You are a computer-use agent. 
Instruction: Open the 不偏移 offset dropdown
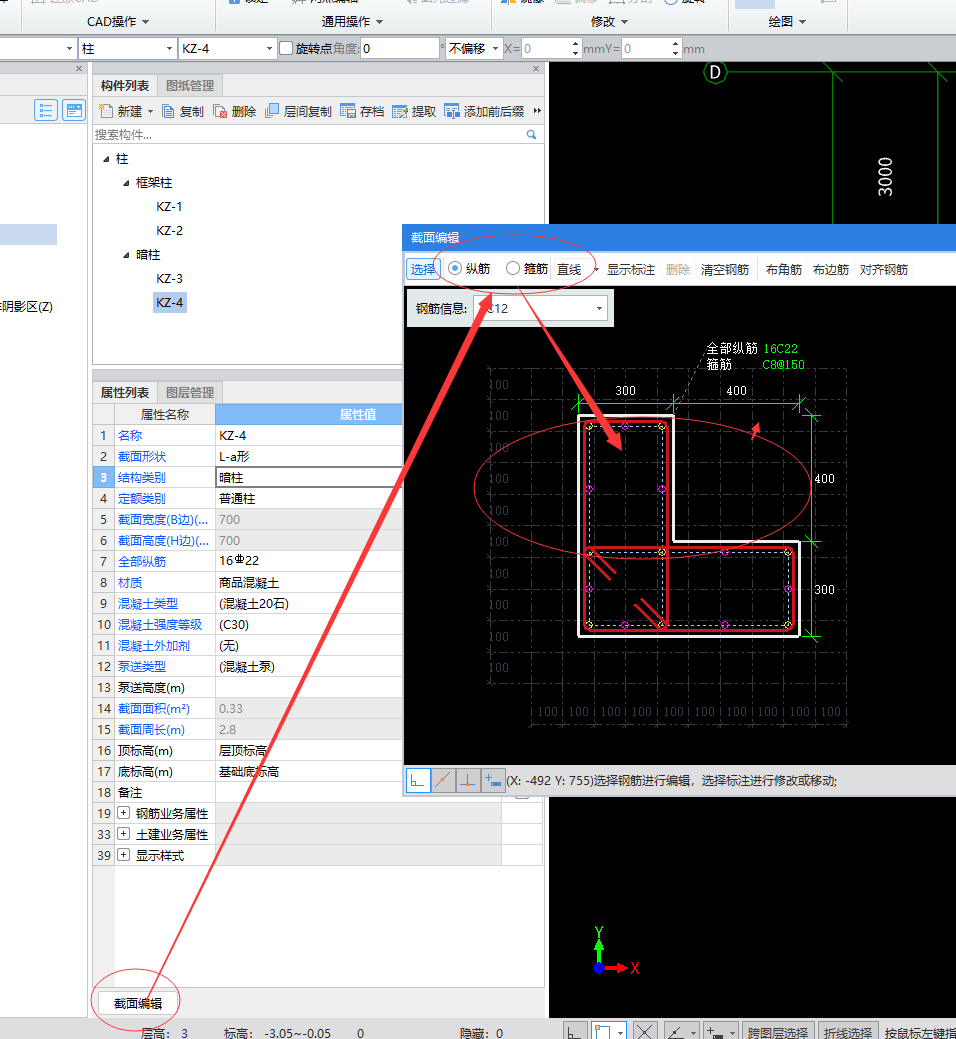point(495,48)
